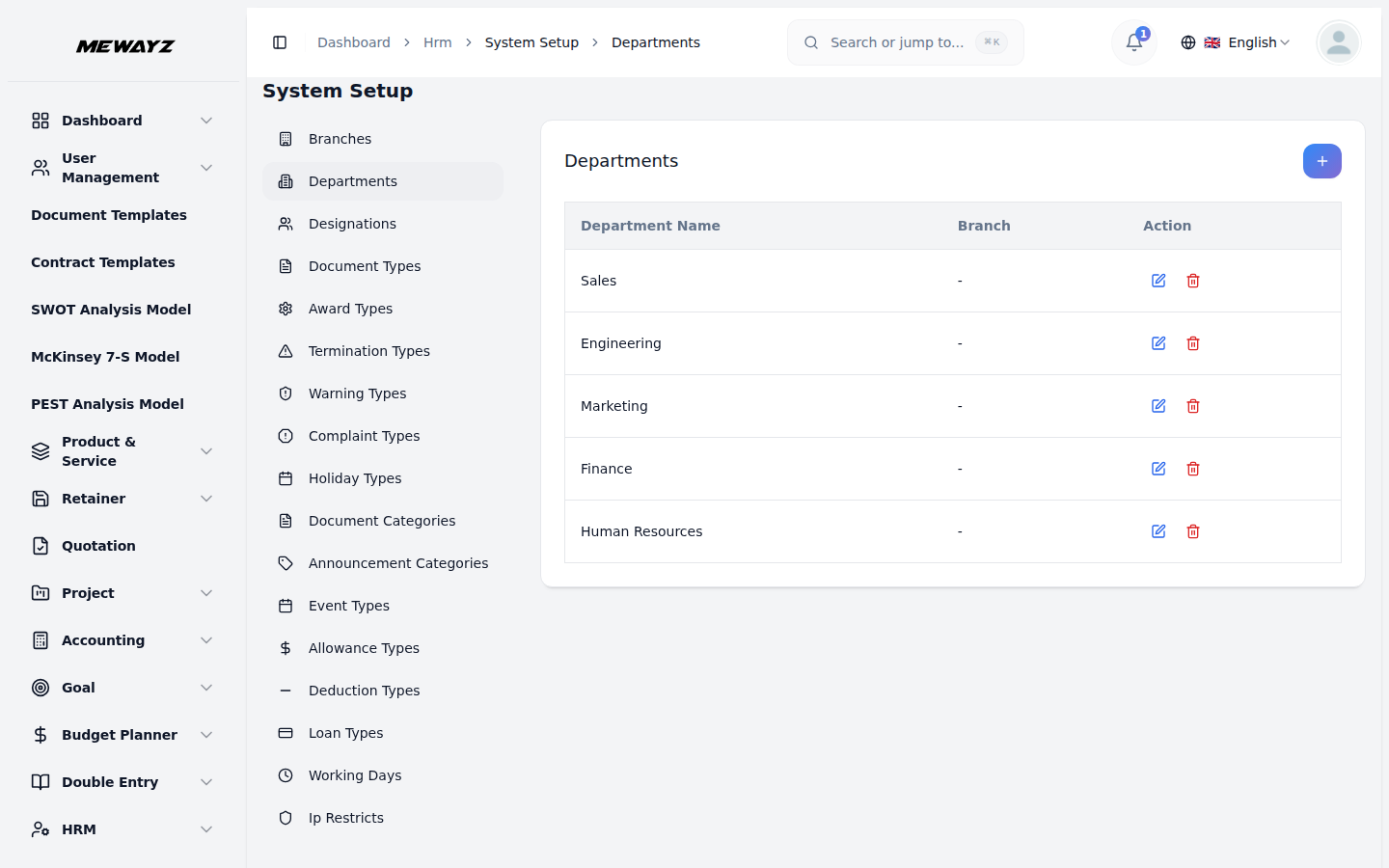The image size is (1389, 868).
Task: Open Quotation in sidebar
Action: pos(122,546)
